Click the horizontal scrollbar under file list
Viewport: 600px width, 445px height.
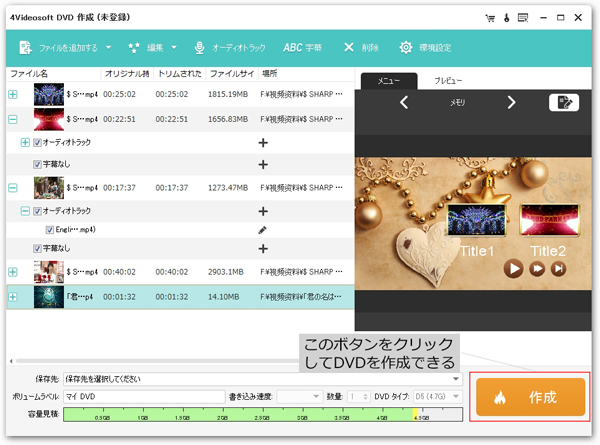(x=157, y=361)
